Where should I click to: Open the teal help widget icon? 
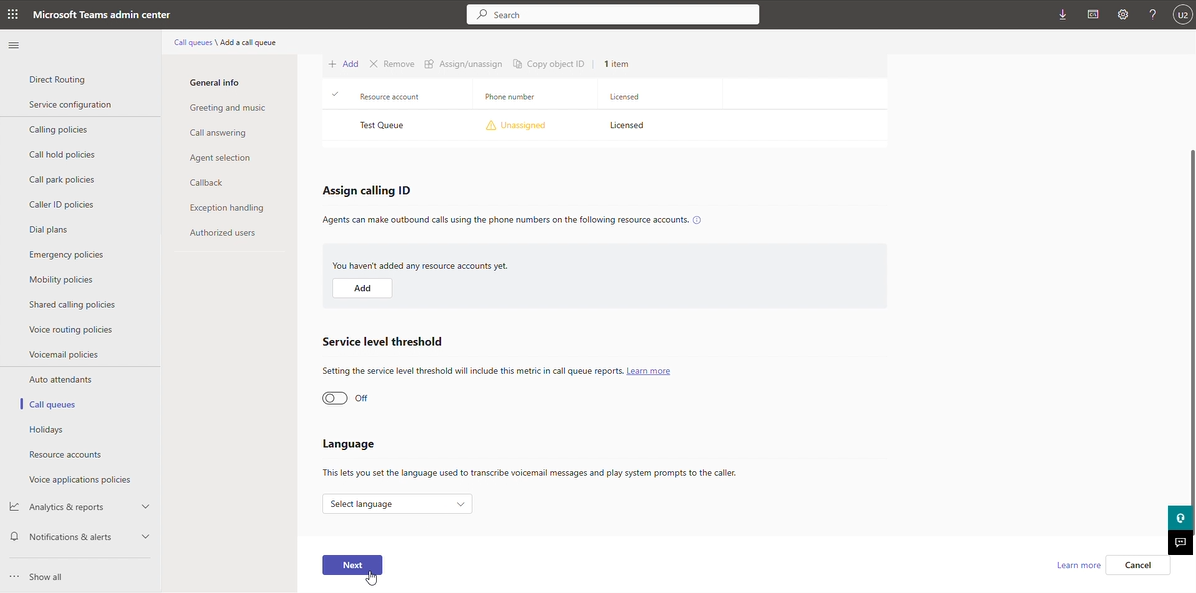tap(1180, 518)
